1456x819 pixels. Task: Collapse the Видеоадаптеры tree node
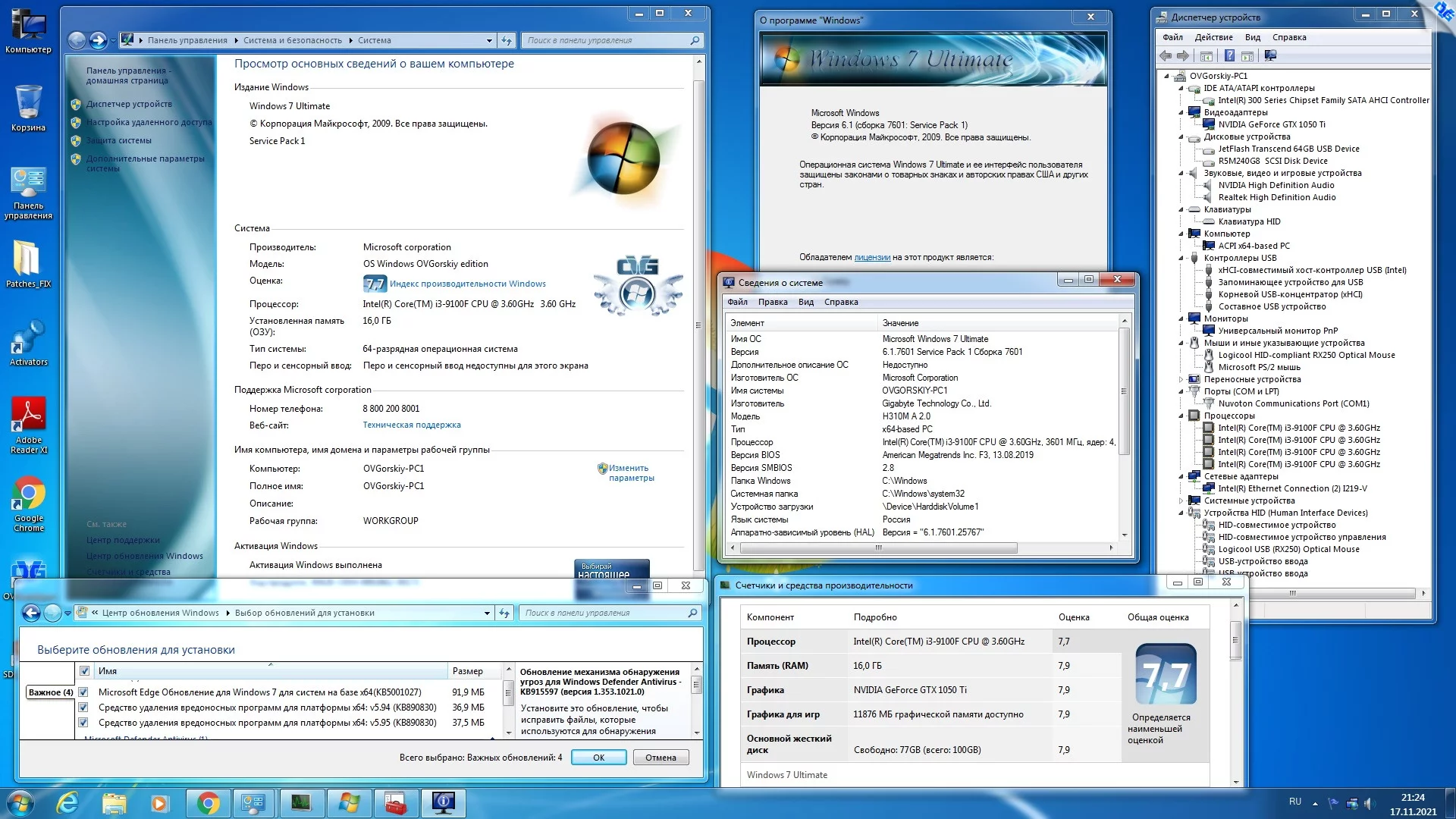1181,112
